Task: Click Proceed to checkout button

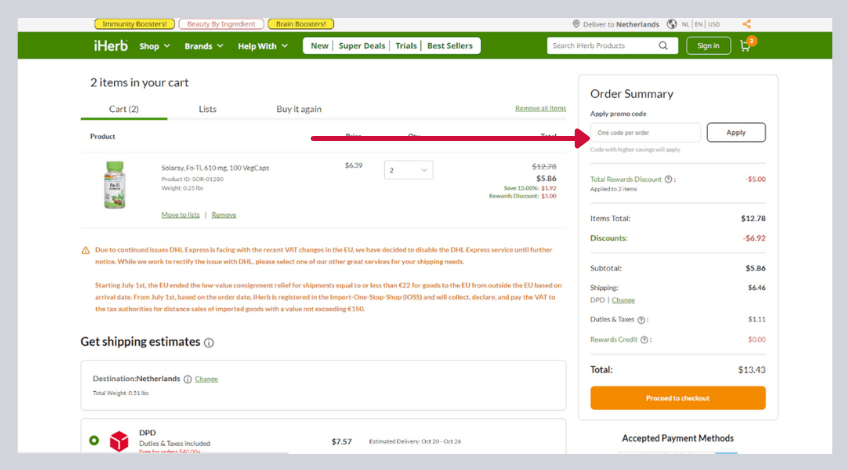Action: point(677,398)
